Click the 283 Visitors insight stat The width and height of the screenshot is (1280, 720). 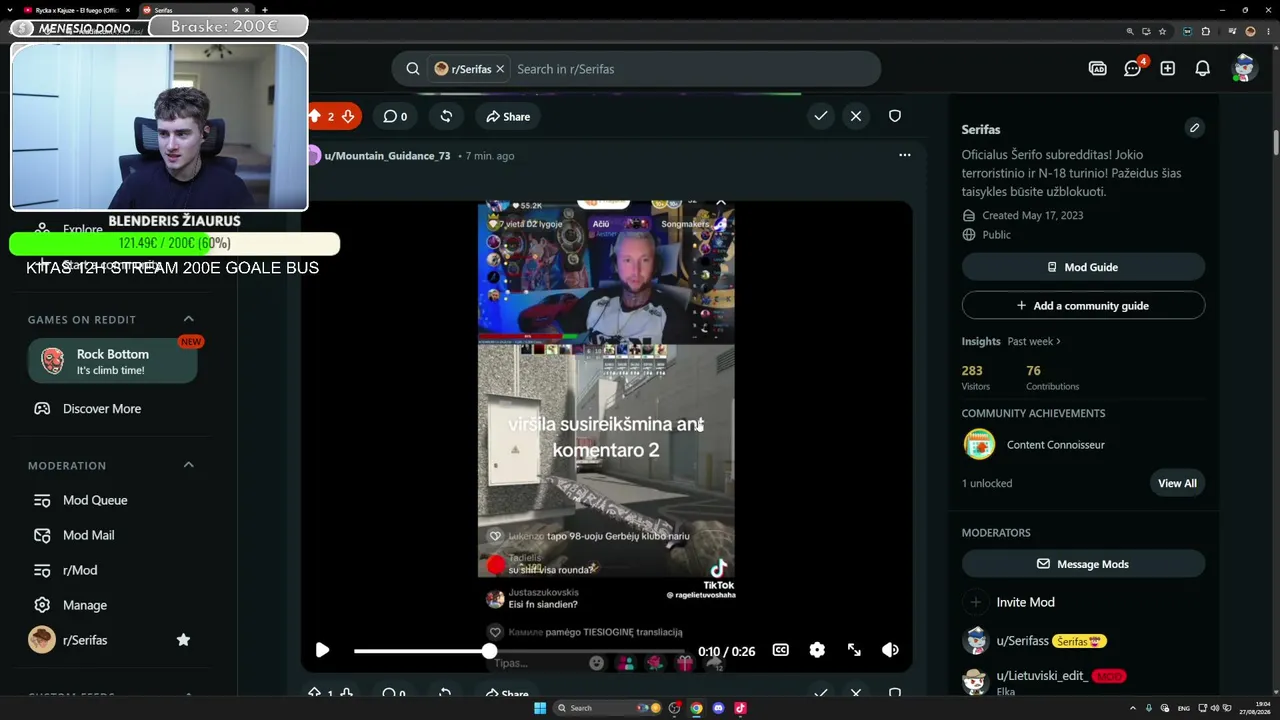point(975,377)
